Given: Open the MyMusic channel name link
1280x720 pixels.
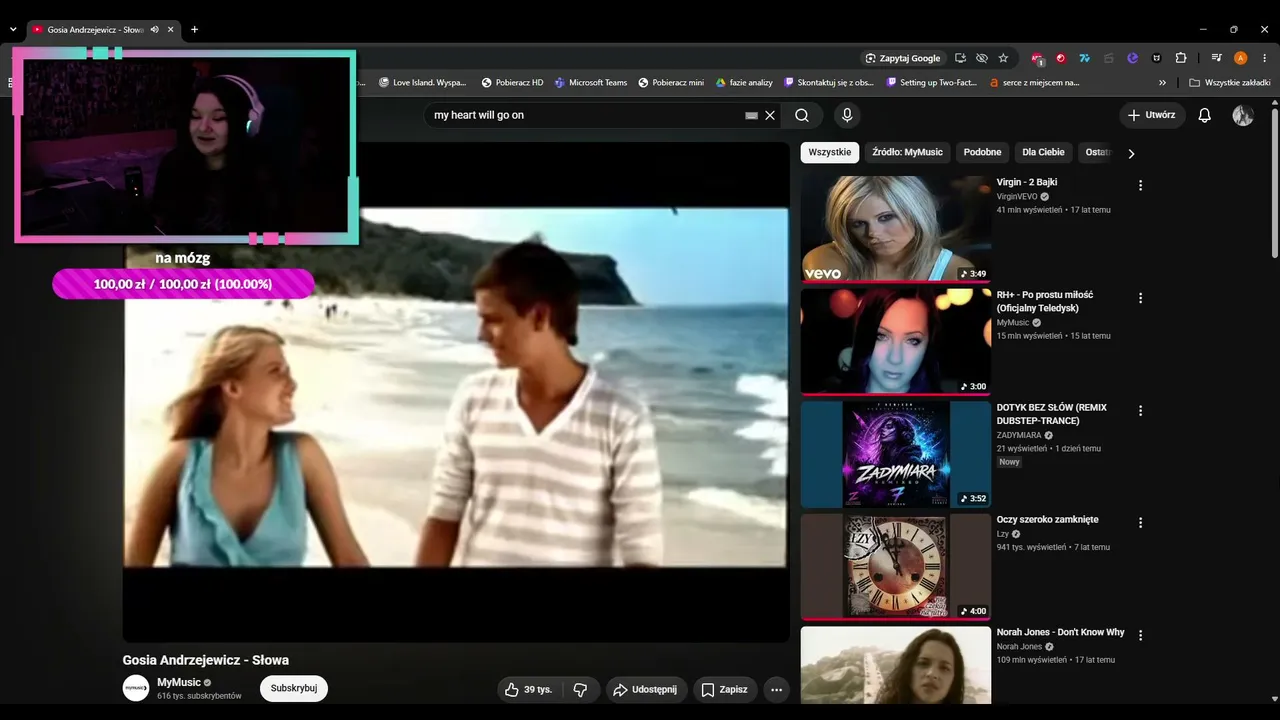Looking at the screenshot, I should (179, 682).
